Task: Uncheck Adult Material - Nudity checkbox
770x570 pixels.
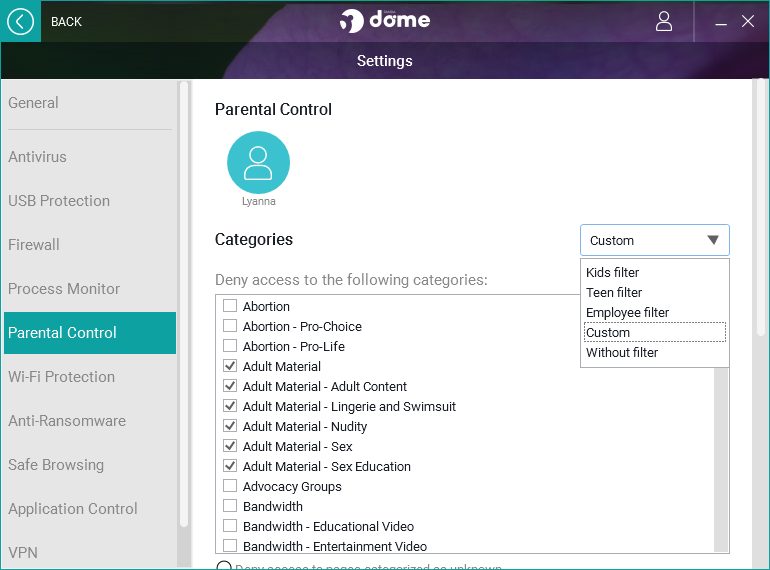Action: [230, 427]
